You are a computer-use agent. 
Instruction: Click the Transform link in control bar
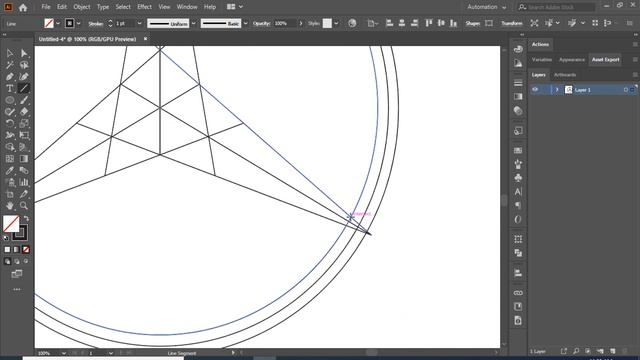point(511,24)
